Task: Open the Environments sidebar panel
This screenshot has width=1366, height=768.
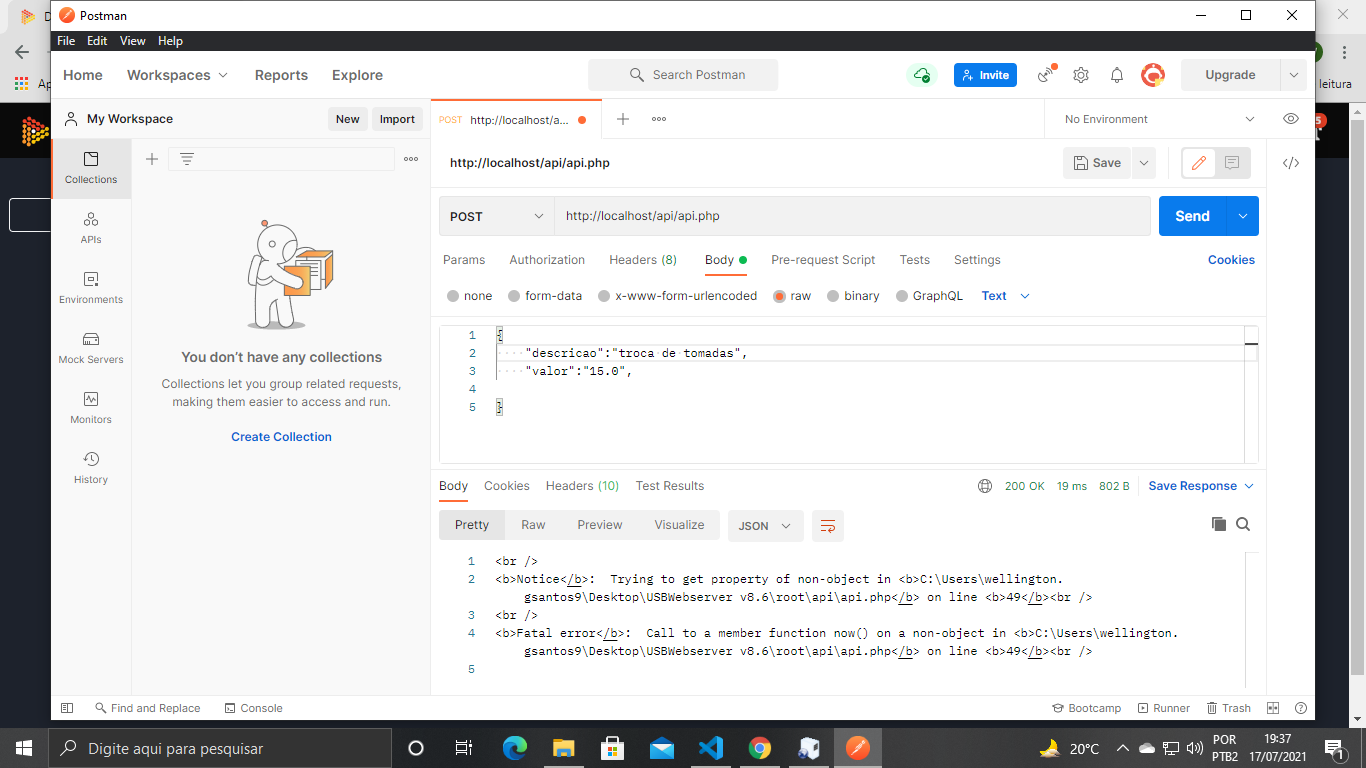Action: tap(91, 288)
